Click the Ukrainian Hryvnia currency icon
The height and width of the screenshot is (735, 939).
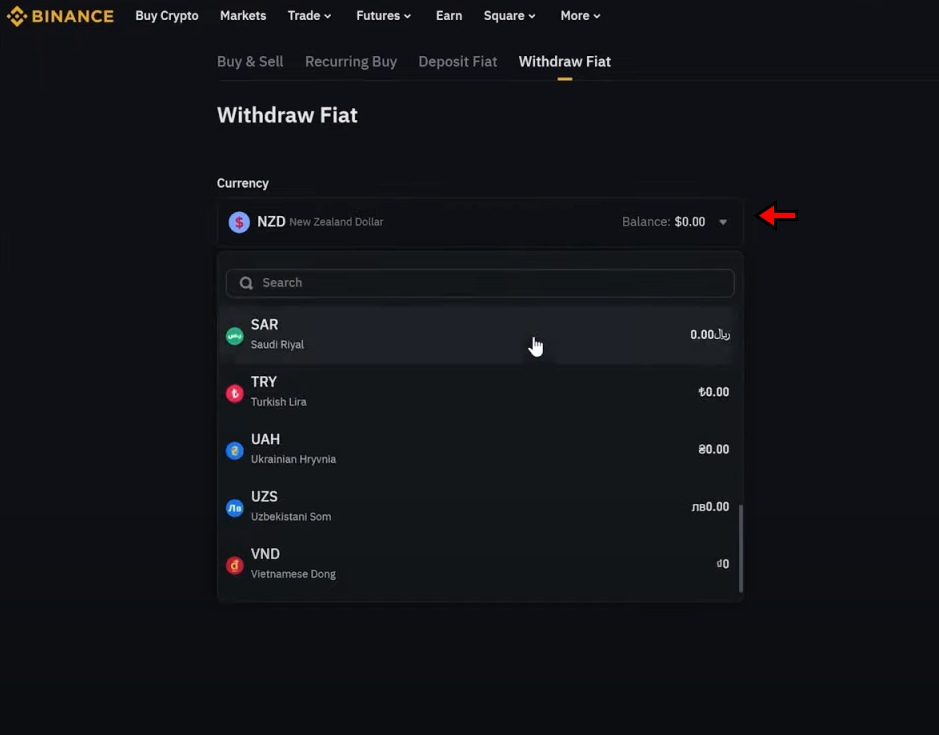pyautogui.click(x=234, y=450)
